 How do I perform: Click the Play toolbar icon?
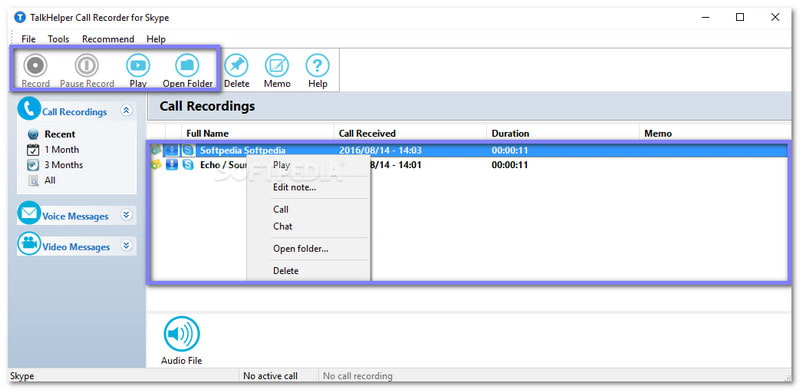tap(138, 65)
